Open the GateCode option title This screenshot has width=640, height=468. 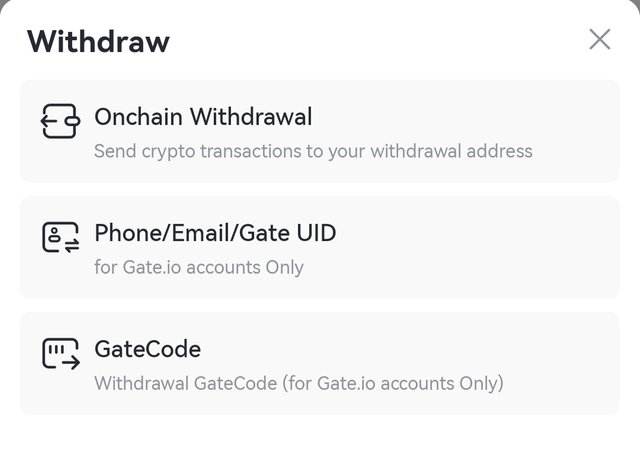point(148,349)
